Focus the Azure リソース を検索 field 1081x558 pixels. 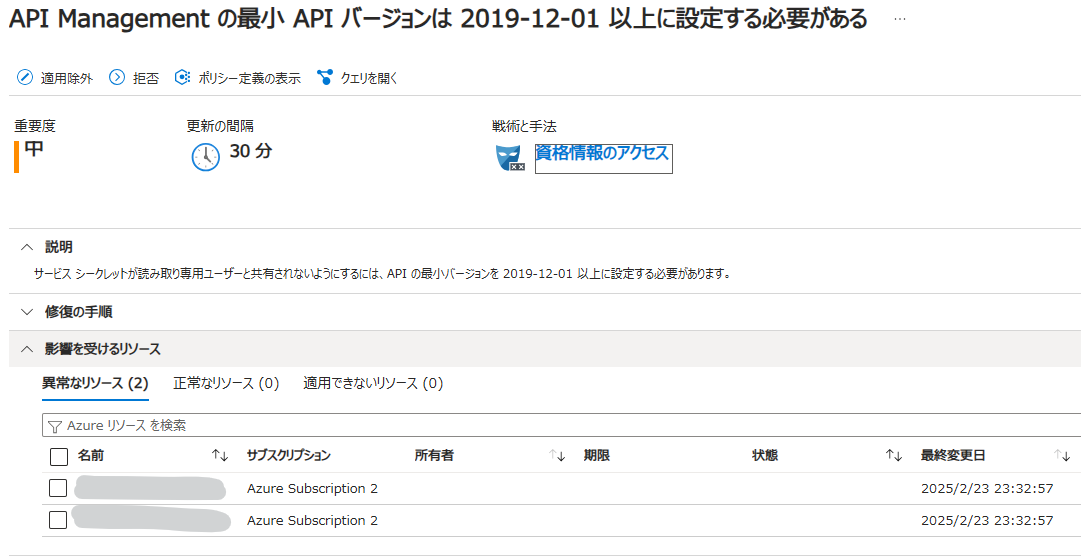coord(561,426)
